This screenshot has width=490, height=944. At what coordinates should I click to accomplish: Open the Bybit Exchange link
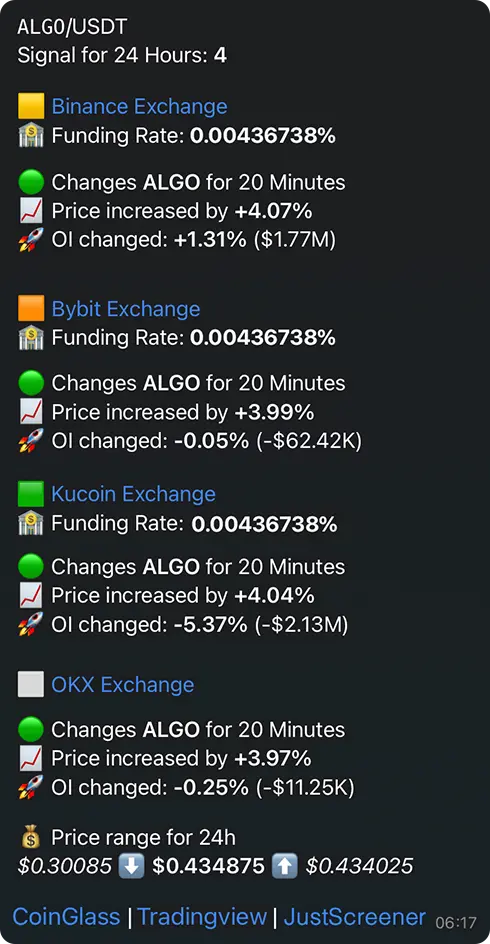point(126,309)
